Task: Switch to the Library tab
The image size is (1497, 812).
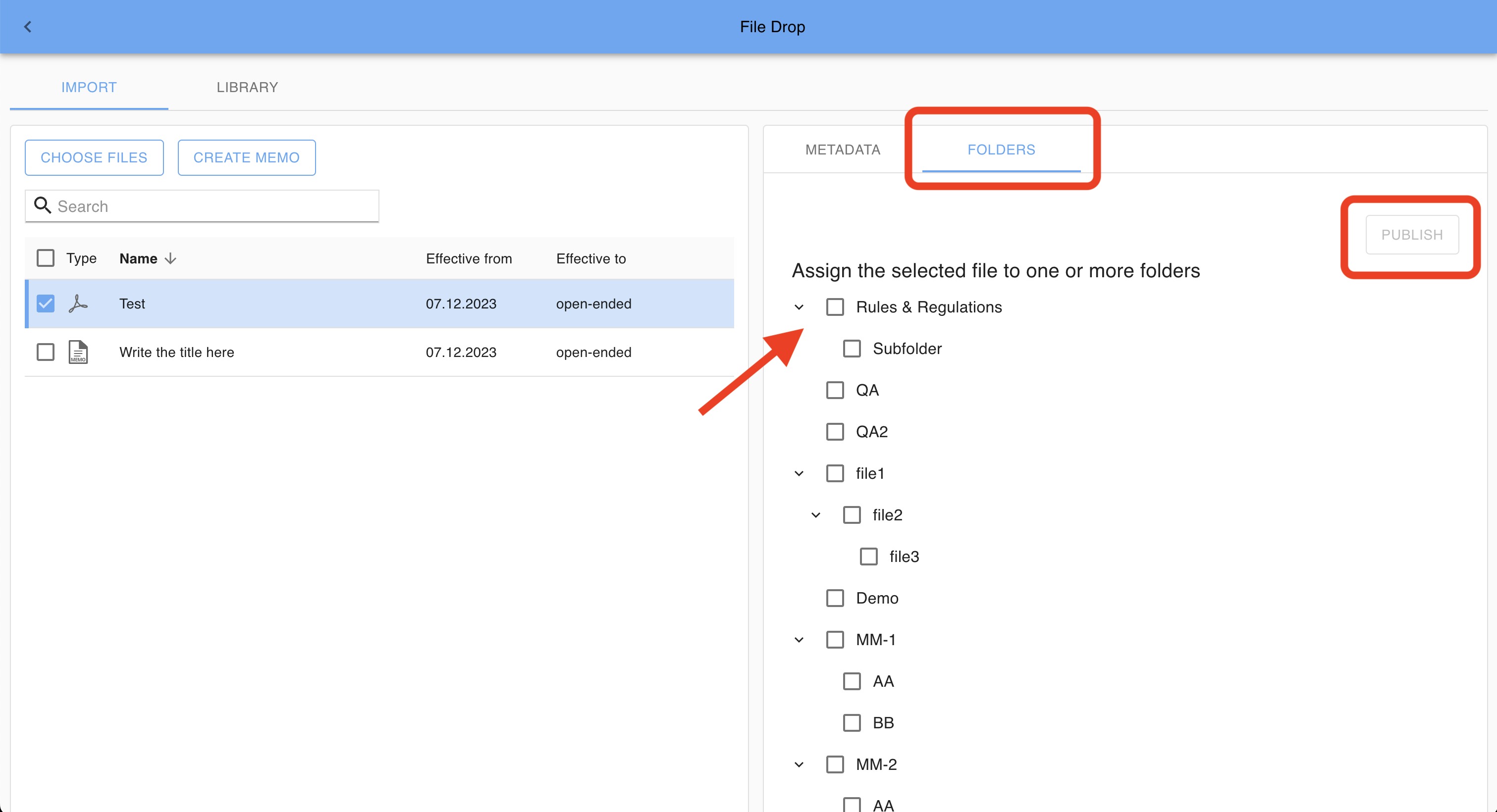Action: pos(247,87)
